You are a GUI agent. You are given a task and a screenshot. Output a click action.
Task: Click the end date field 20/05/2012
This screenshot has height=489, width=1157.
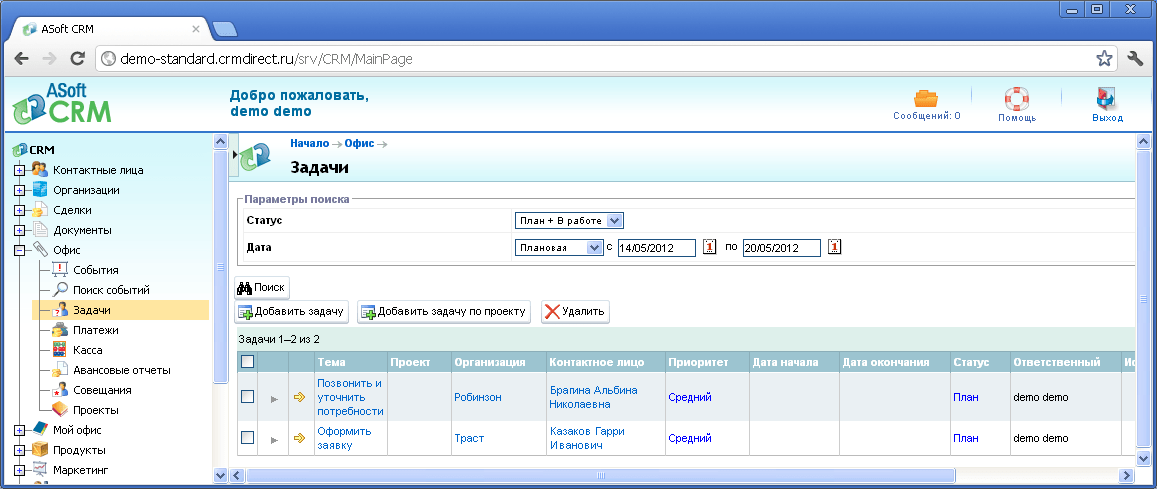pos(782,248)
